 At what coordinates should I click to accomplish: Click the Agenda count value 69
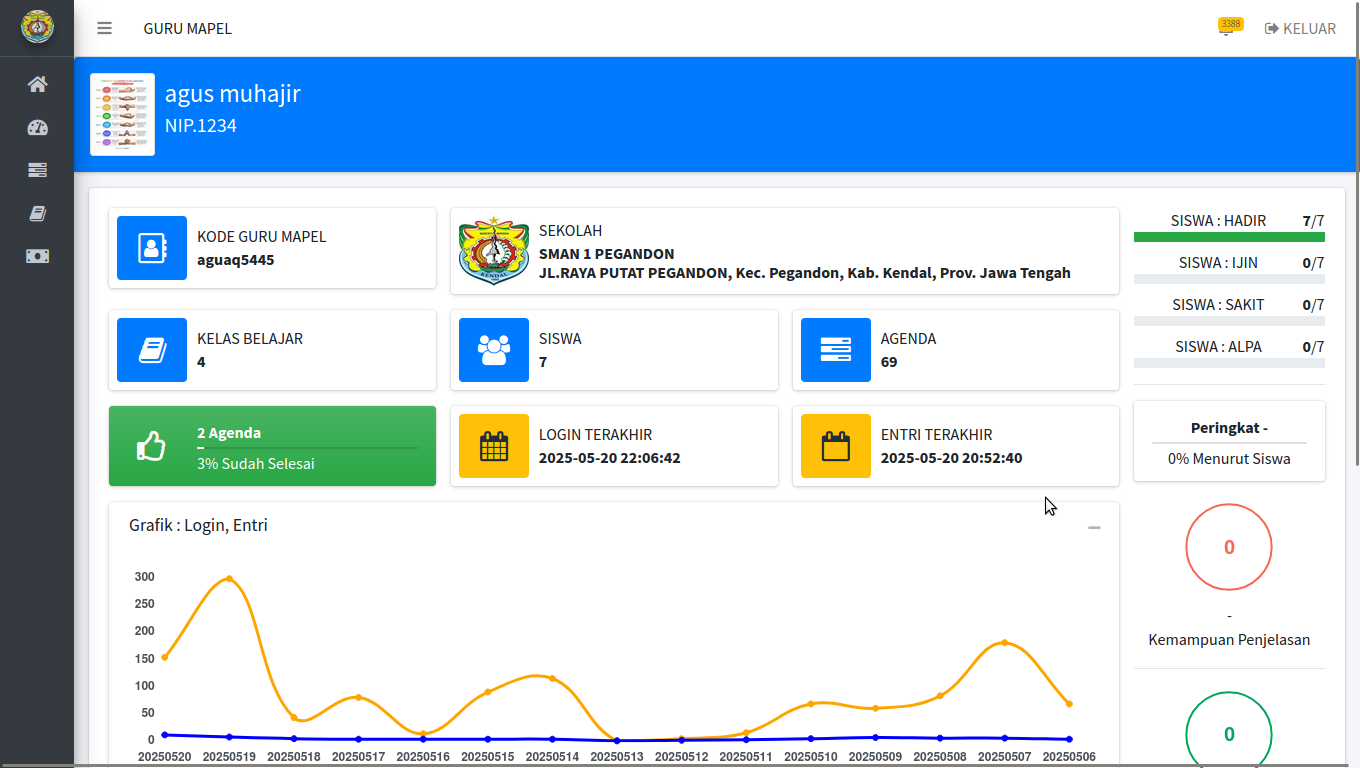pyautogui.click(x=889, y=362)
